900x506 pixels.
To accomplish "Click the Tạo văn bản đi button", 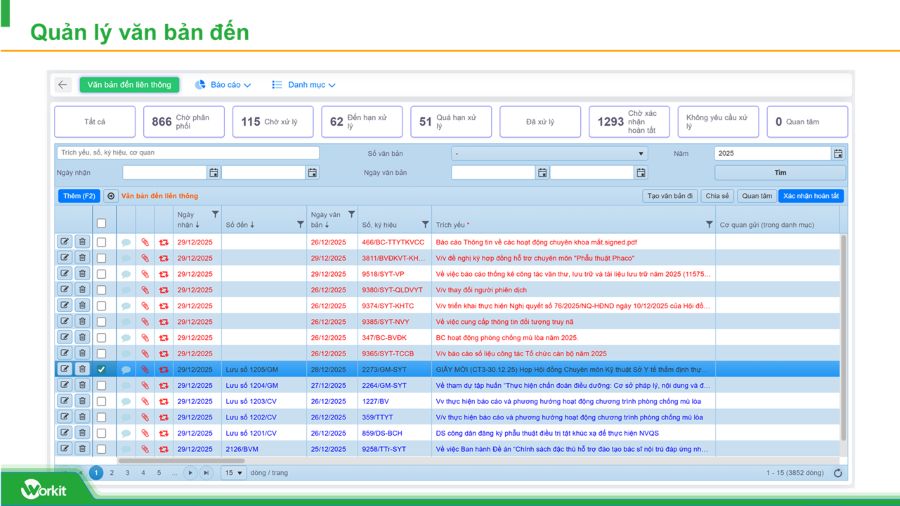I will [x=670, y=196].
